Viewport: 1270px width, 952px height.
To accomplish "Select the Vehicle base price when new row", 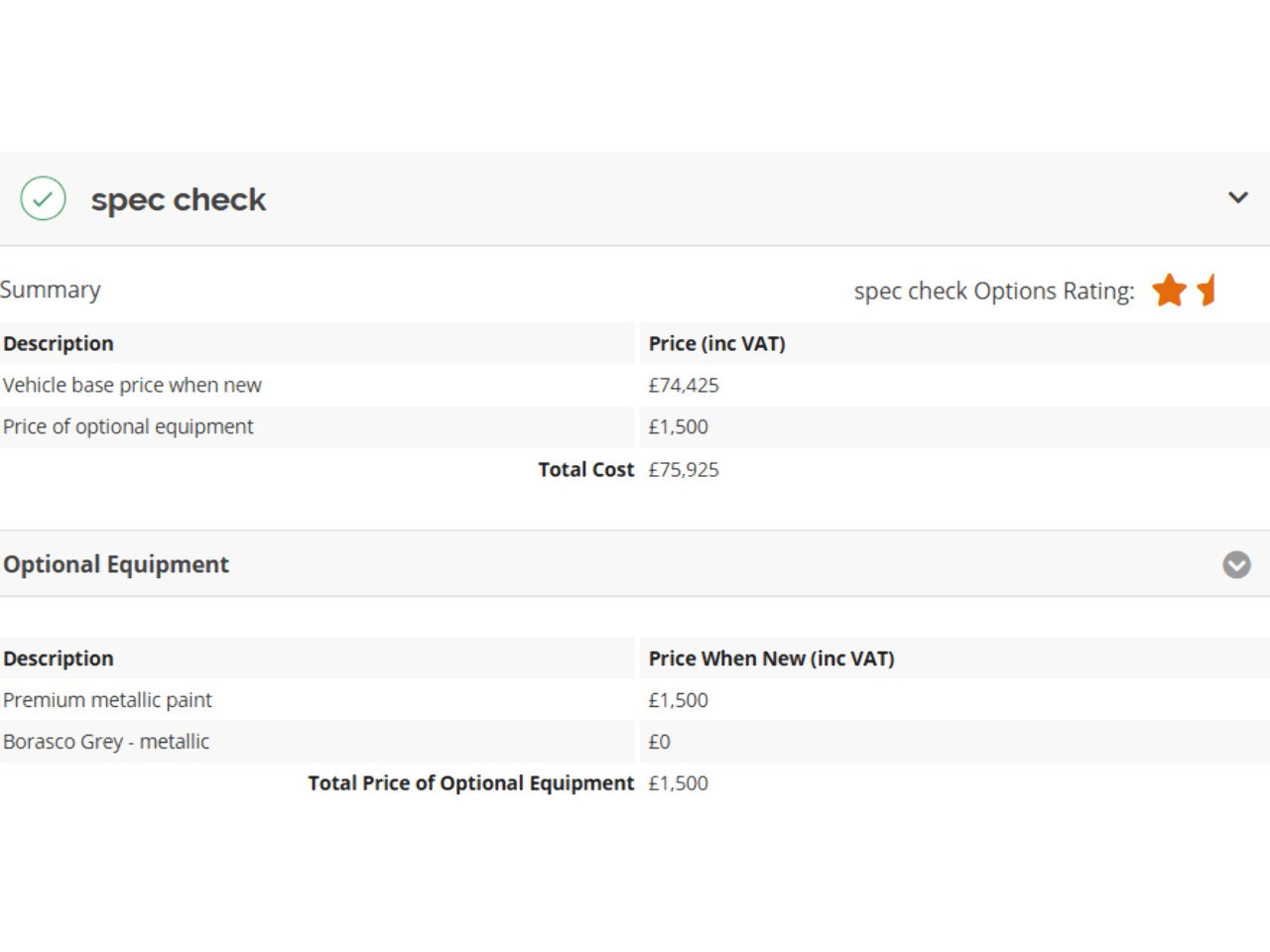I will pyautogui.click(x=132, y=385).
